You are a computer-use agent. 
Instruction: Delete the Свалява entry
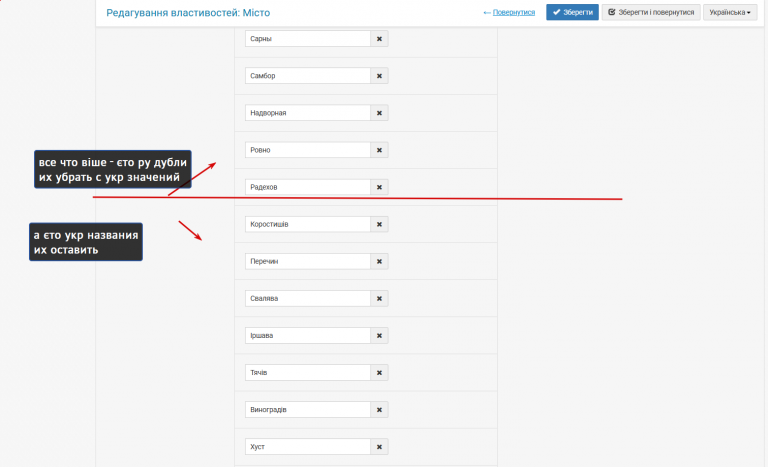tap(379, 298)
